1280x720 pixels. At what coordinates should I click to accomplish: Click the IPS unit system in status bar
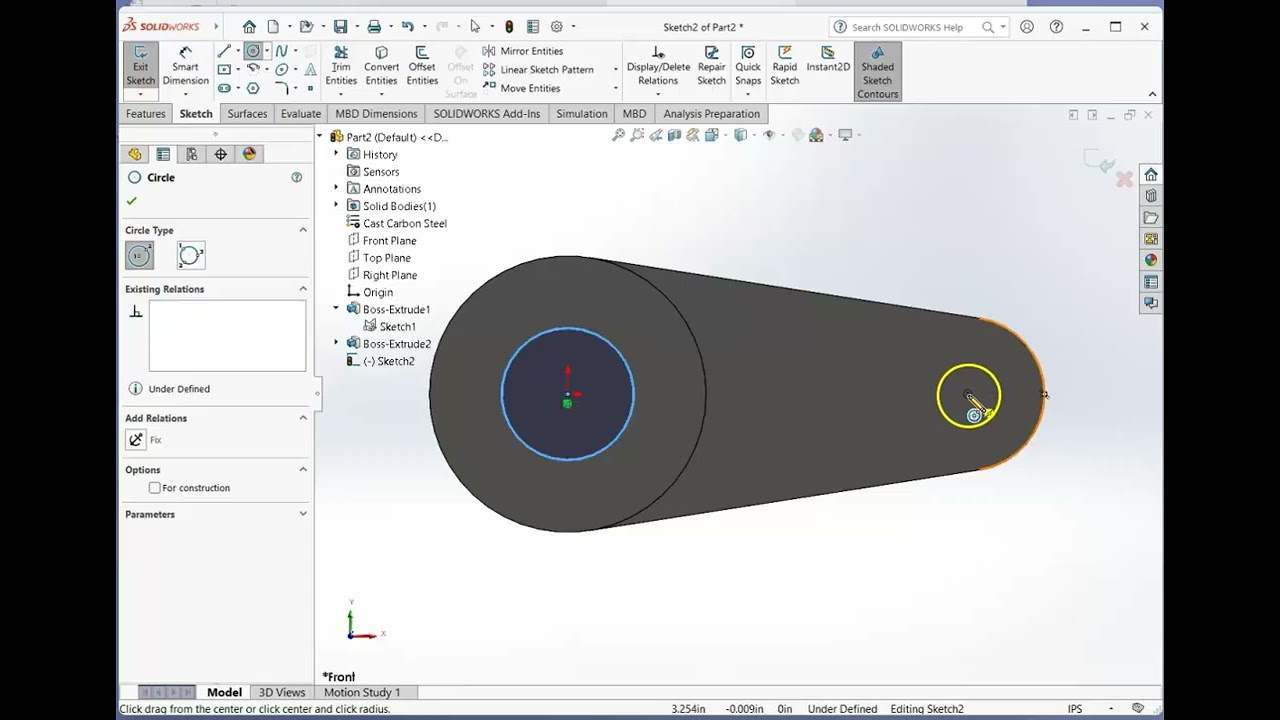[x=1075, y=709]
